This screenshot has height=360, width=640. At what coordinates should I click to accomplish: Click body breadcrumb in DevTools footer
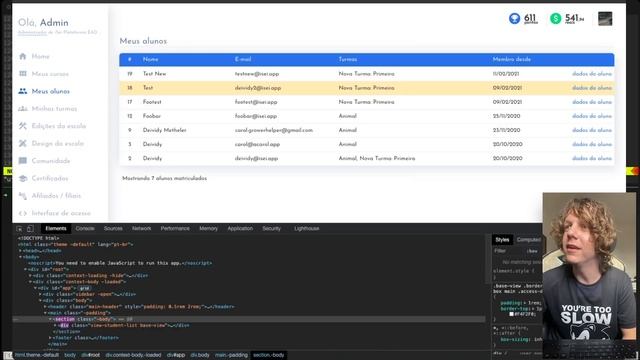pyautogui.click(x=70, y=355)
